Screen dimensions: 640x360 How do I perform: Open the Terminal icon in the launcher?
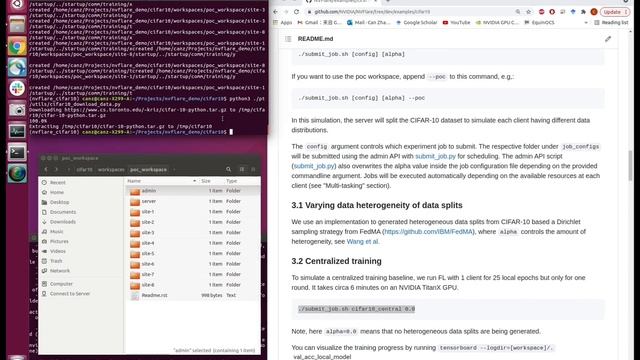17,152
